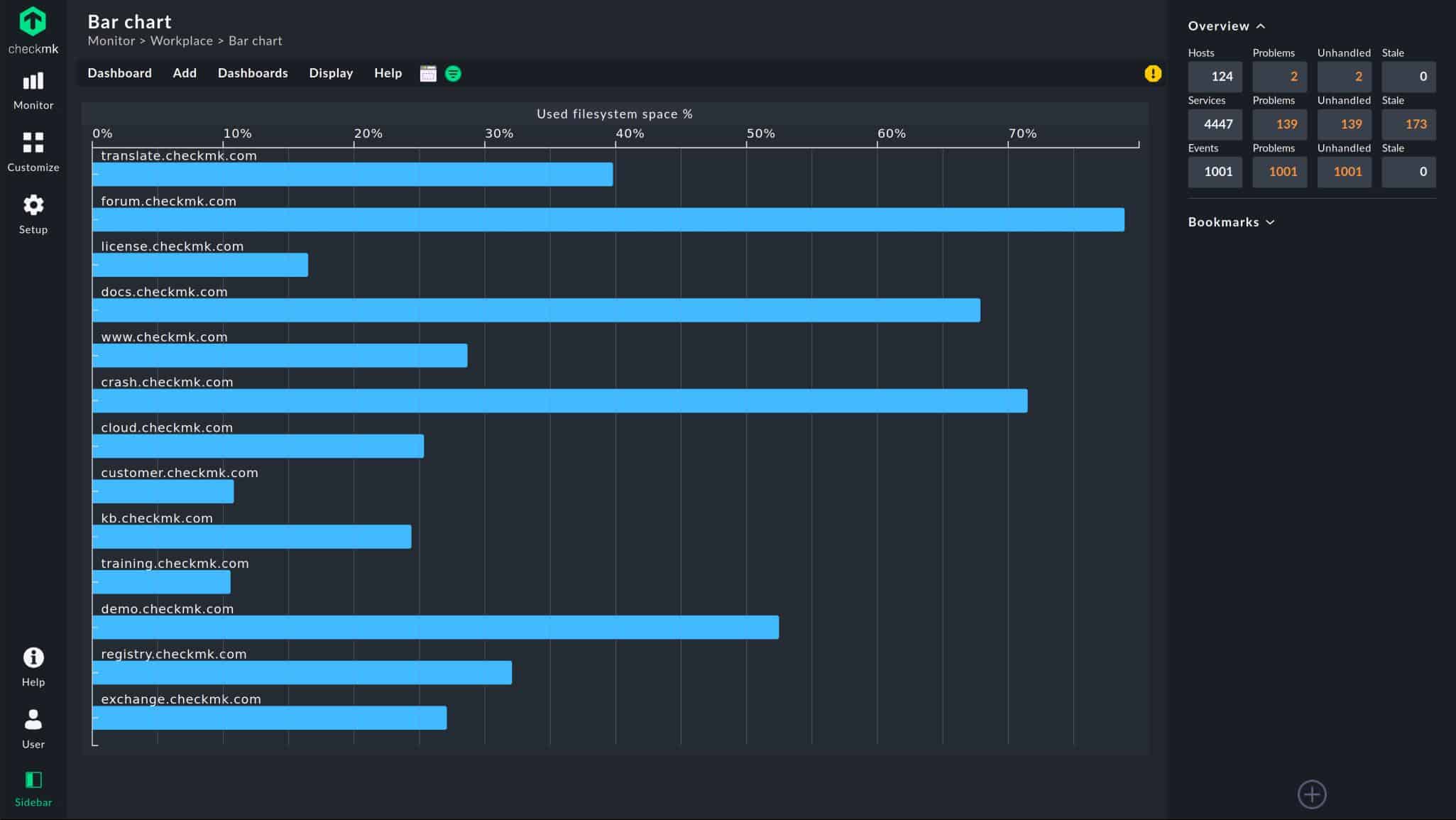Click the yellow warning exclamation icon
The width and height of the screenshot is (1456, 820).
click(1153, 73)
